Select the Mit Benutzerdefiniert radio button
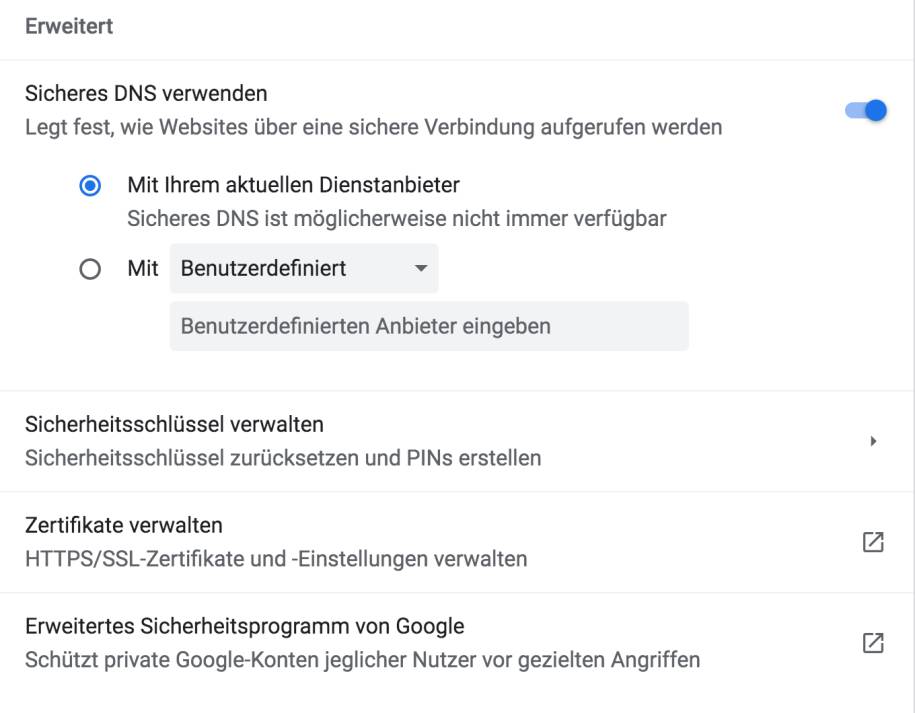 [x=90, y=269]
